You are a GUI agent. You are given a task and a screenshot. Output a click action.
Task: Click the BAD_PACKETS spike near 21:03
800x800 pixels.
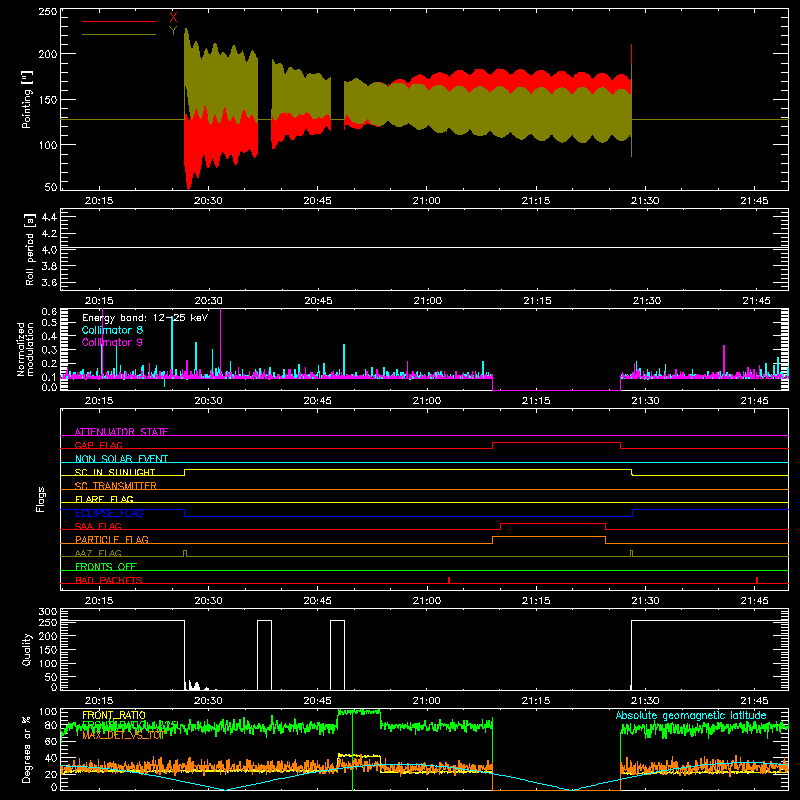click(x=449, y=580)
